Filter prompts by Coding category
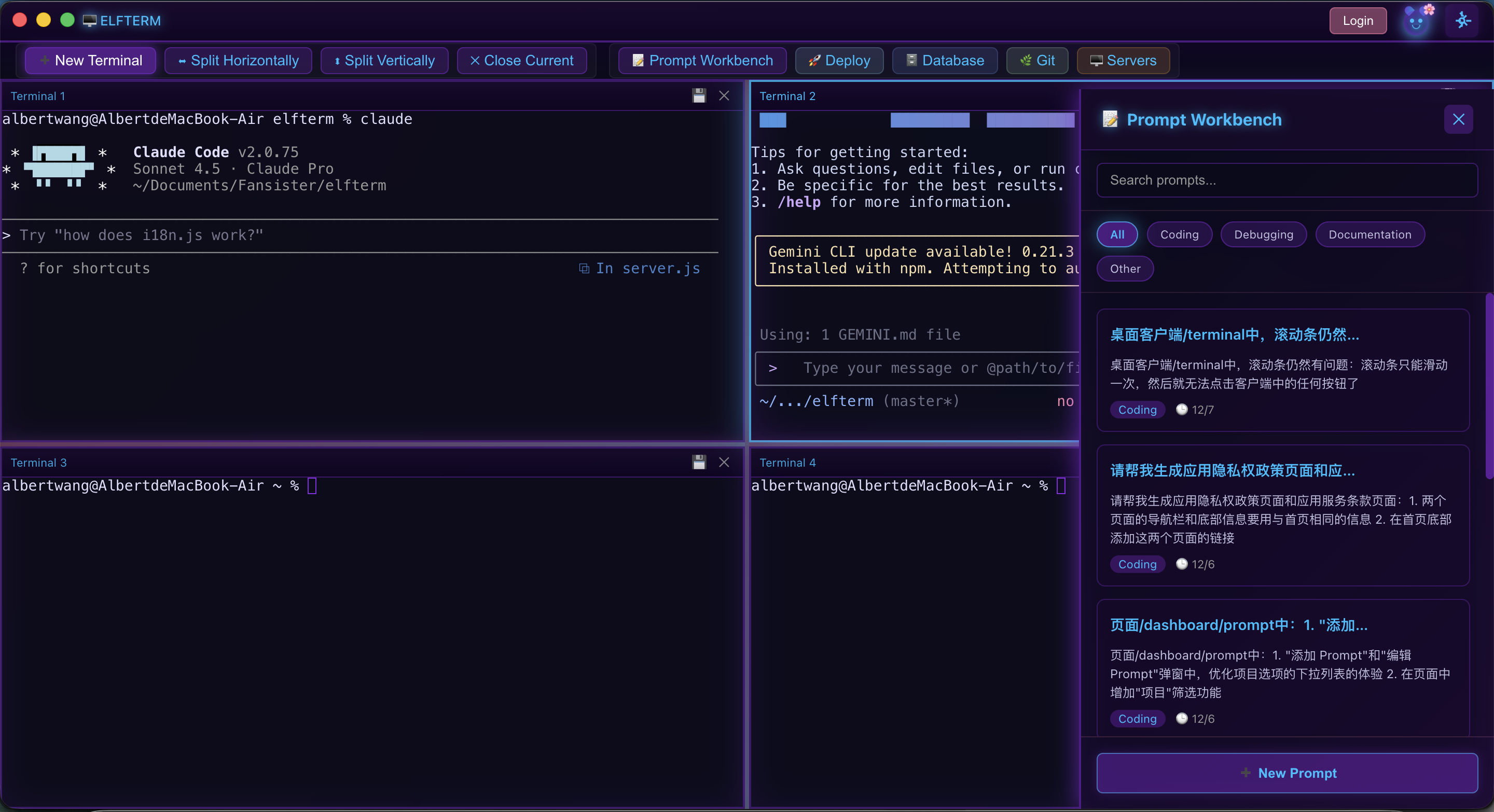Viewport: 1494px width, 812px height. [1179, 235]
